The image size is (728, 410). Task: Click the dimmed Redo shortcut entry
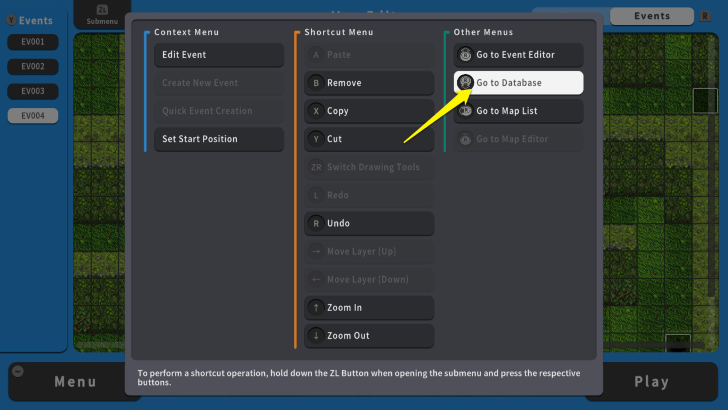pos(369,195)
